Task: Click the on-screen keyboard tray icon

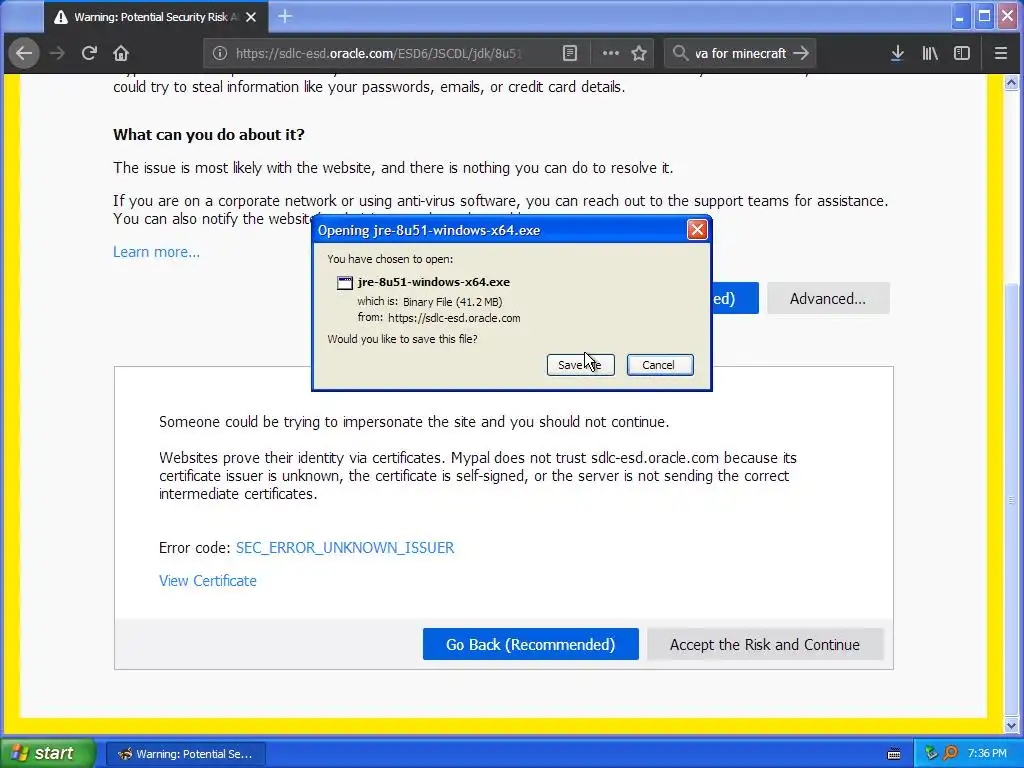Action: point(894,754)
